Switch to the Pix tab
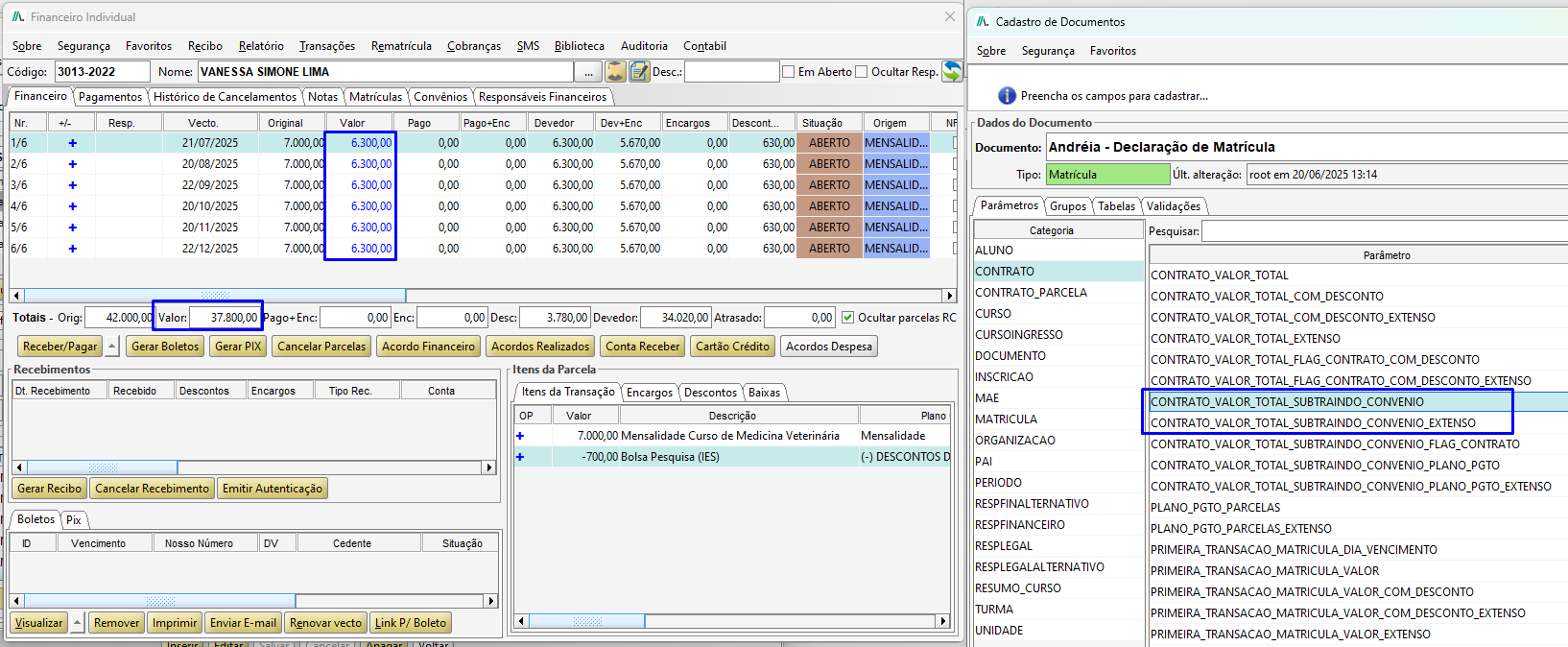Viewport: 1568px width, 647px height. pyautogui.click(x=74, y=520)
